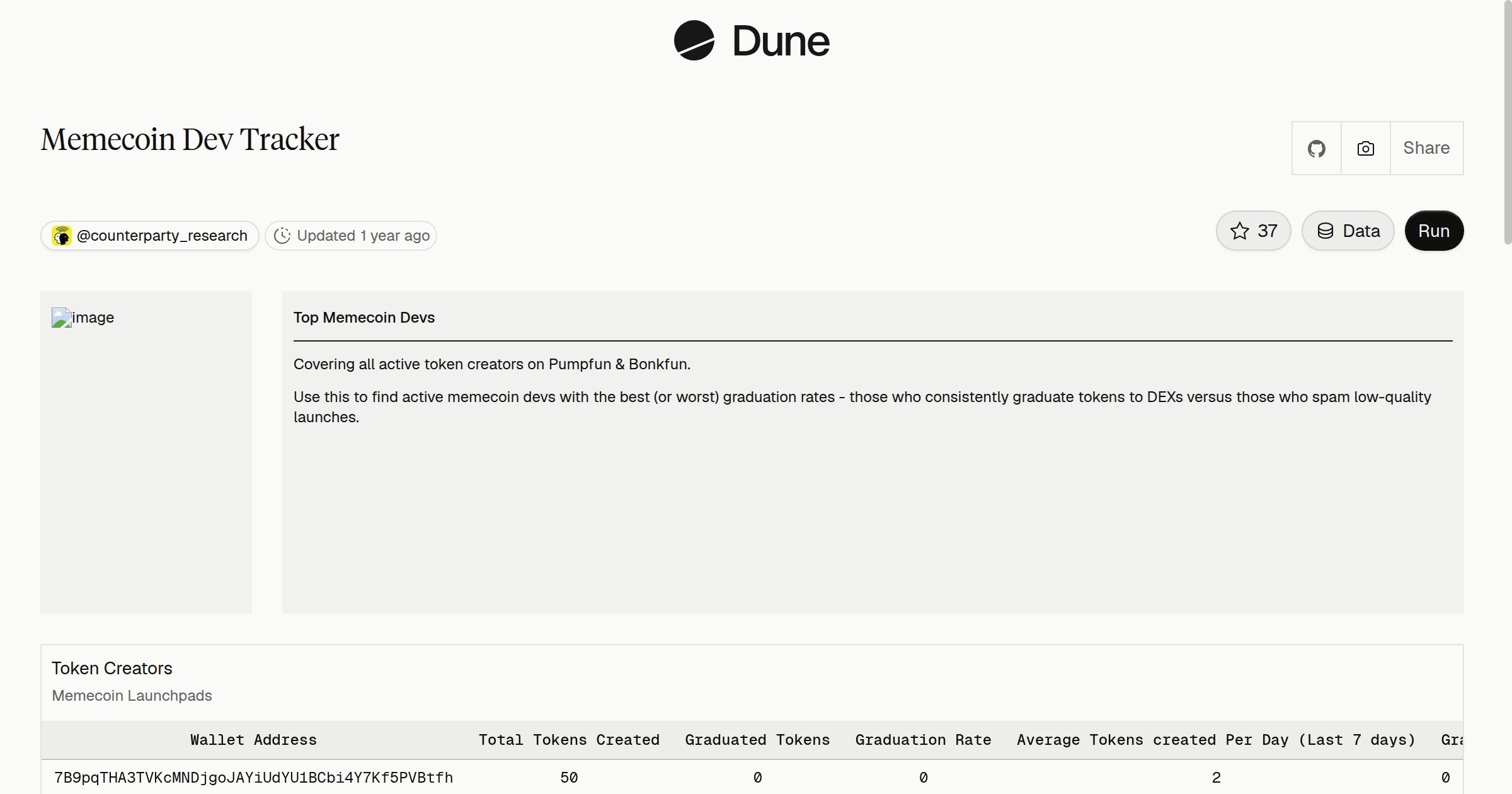Click the 'Covering all active token creators' text
The image size is (1512, 794).
pos(492,364)
